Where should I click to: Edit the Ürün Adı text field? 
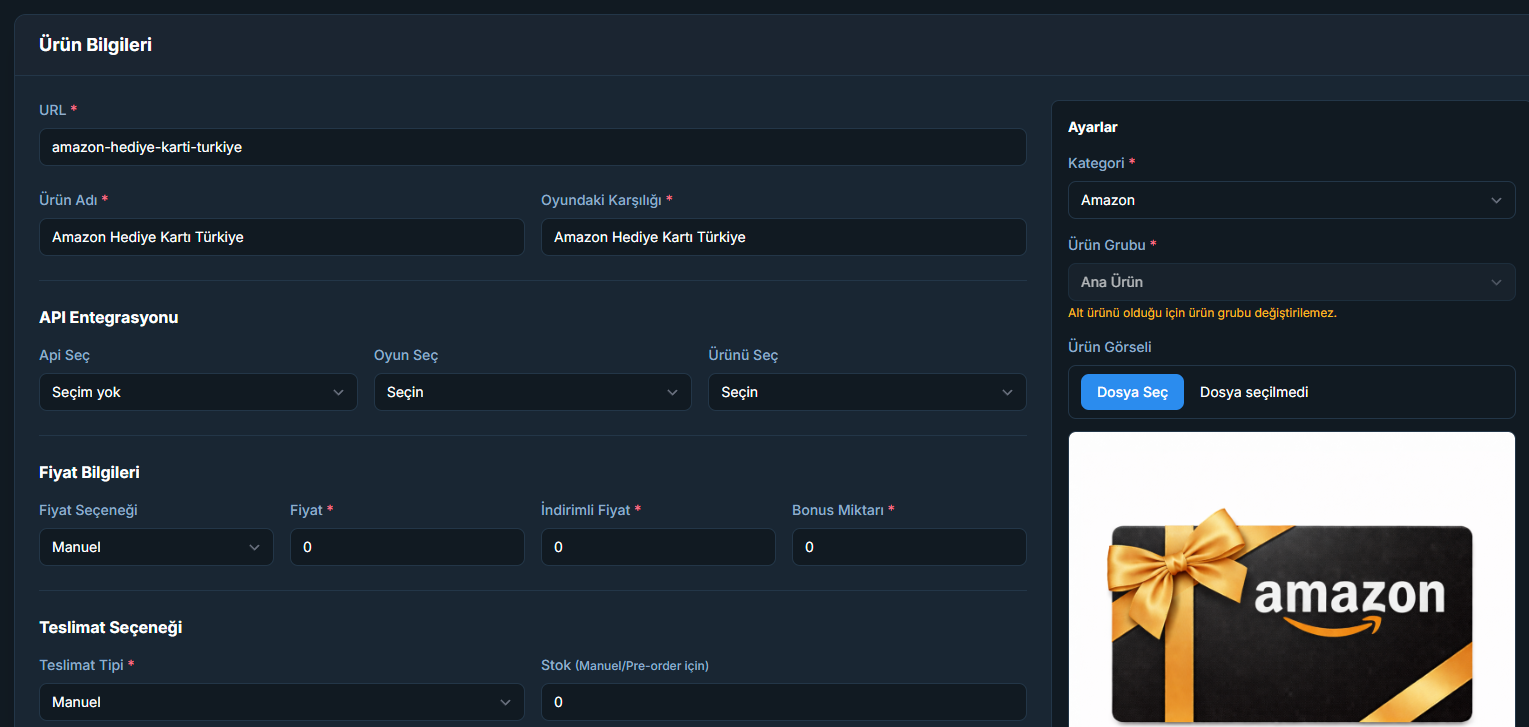(281, 237)
